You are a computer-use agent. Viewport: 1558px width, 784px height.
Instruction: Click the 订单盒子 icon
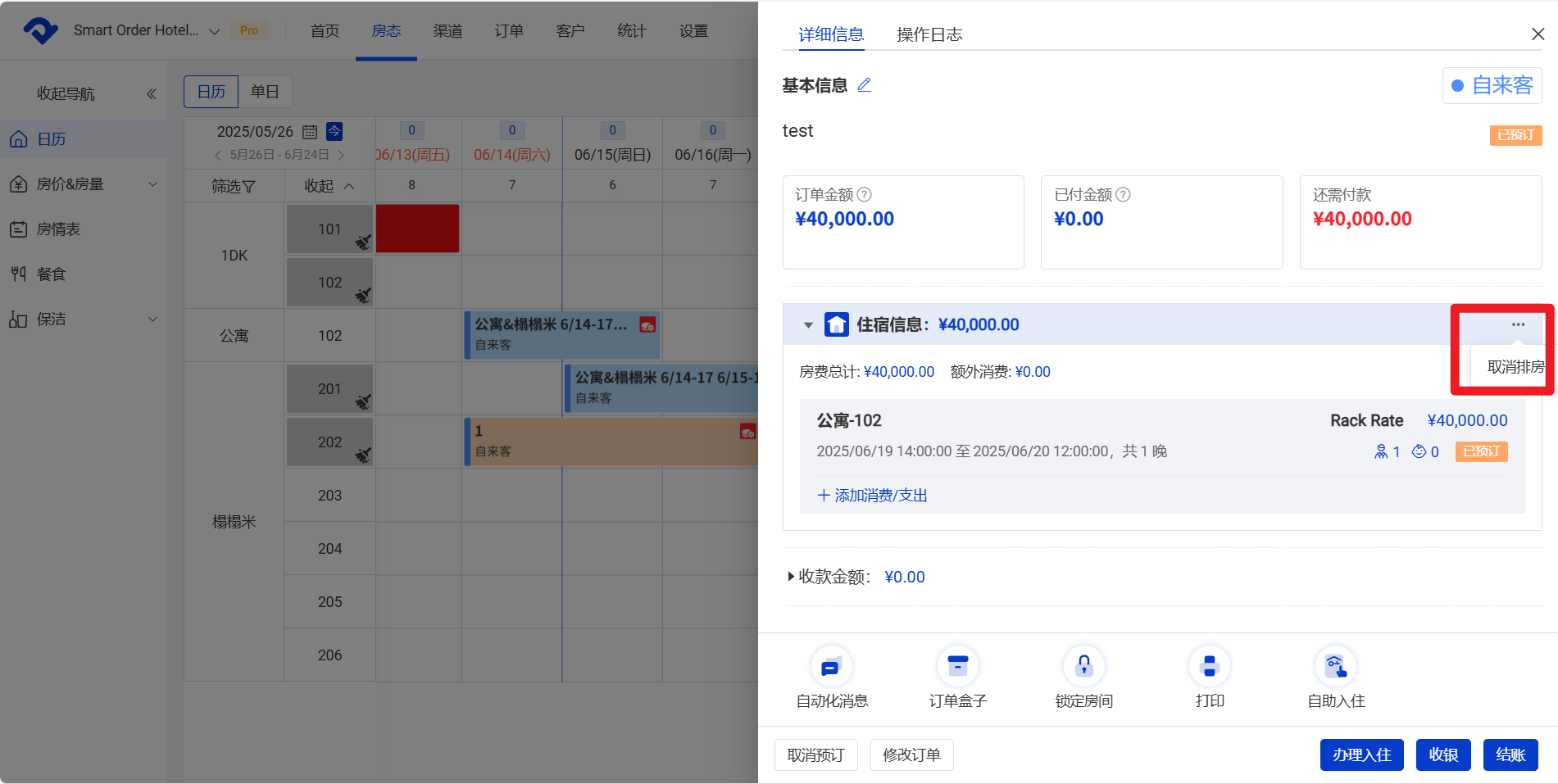[957, 667]
